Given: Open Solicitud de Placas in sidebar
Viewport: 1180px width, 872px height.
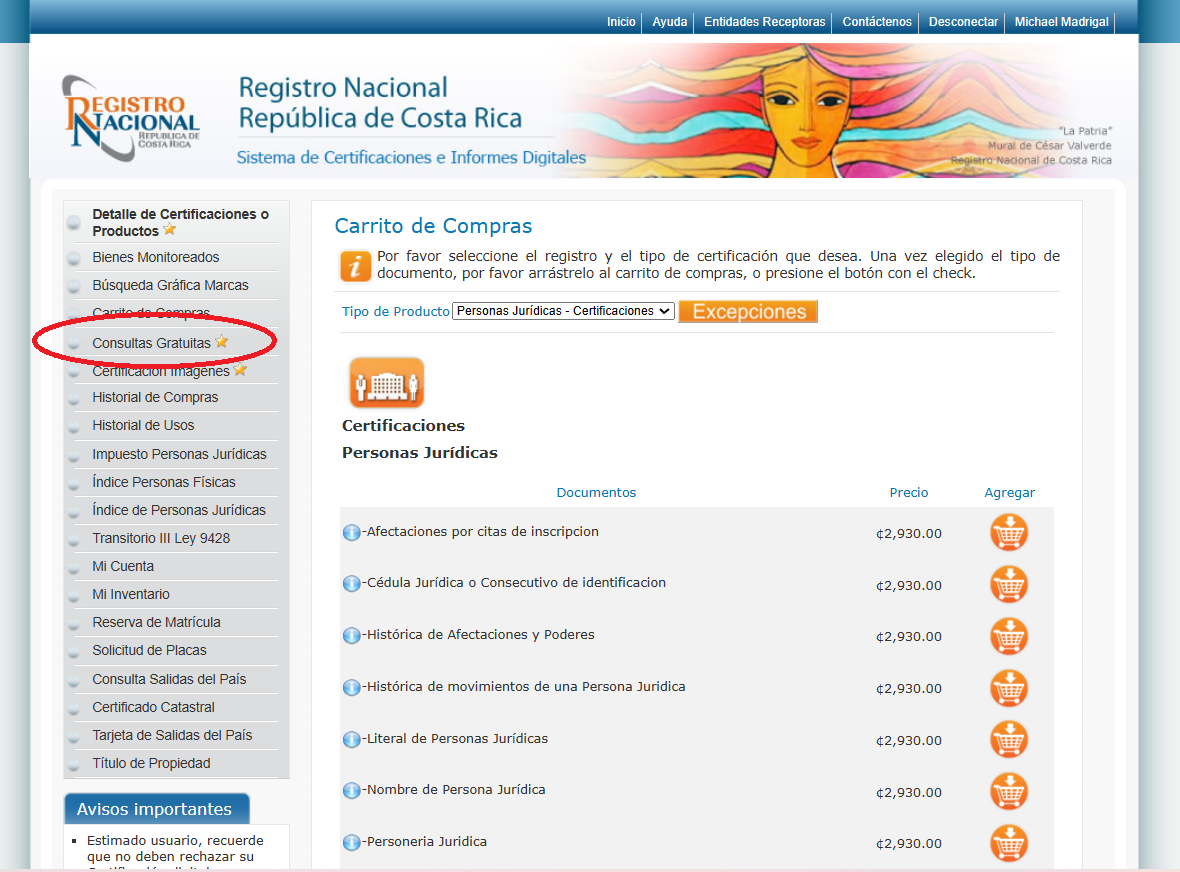Looking at the screenshot, I should click(149, 650).
